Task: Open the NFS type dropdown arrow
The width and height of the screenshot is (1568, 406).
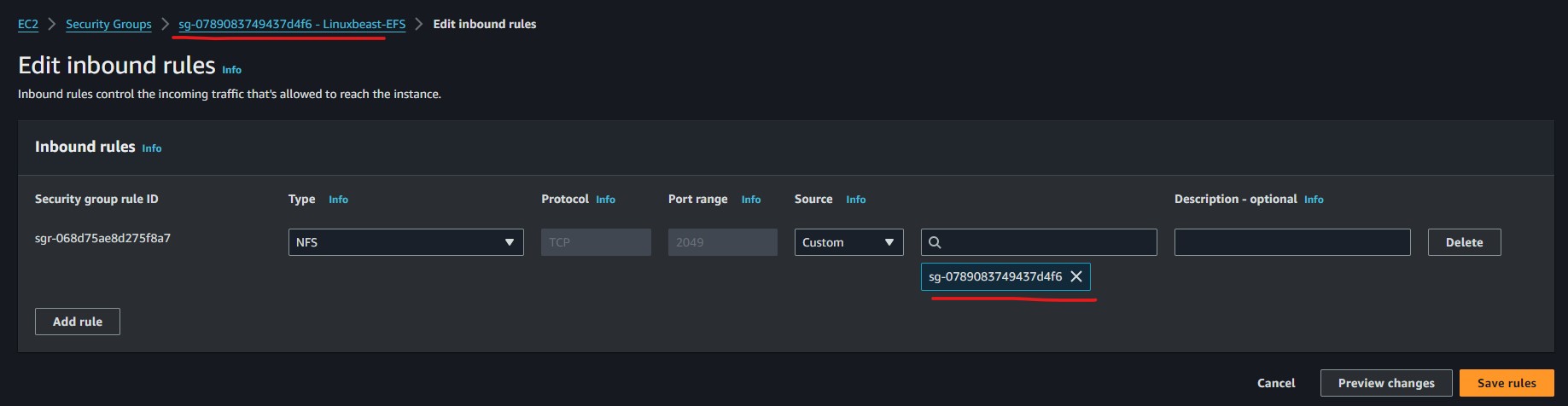Action: pyautogui.click(x=510, y=242)
